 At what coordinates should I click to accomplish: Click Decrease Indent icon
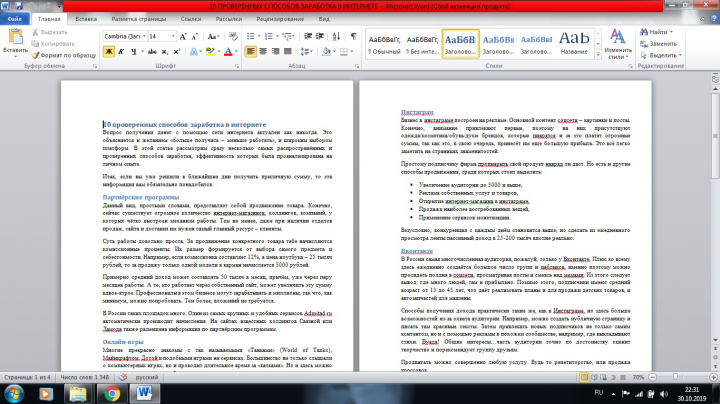[308, 36]
